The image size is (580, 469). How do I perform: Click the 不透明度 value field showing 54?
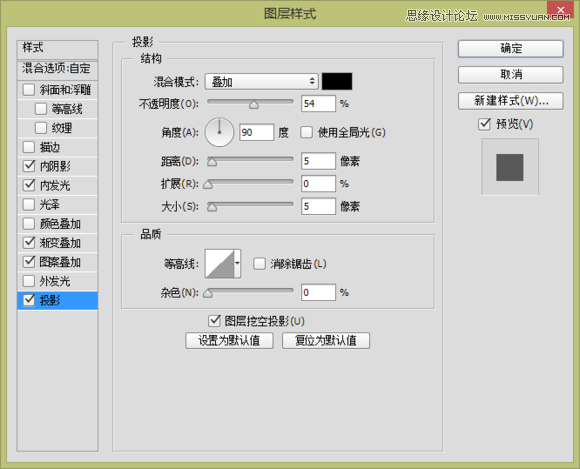[x=318, y=104]
